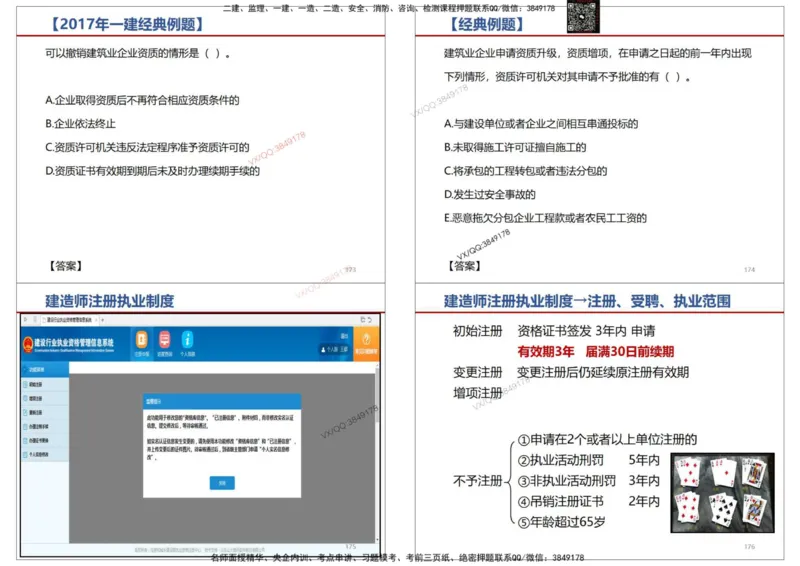Click the 初始注册 label on the right slide
The width and height of the screenshot is (800, 566).
(478, 331)
